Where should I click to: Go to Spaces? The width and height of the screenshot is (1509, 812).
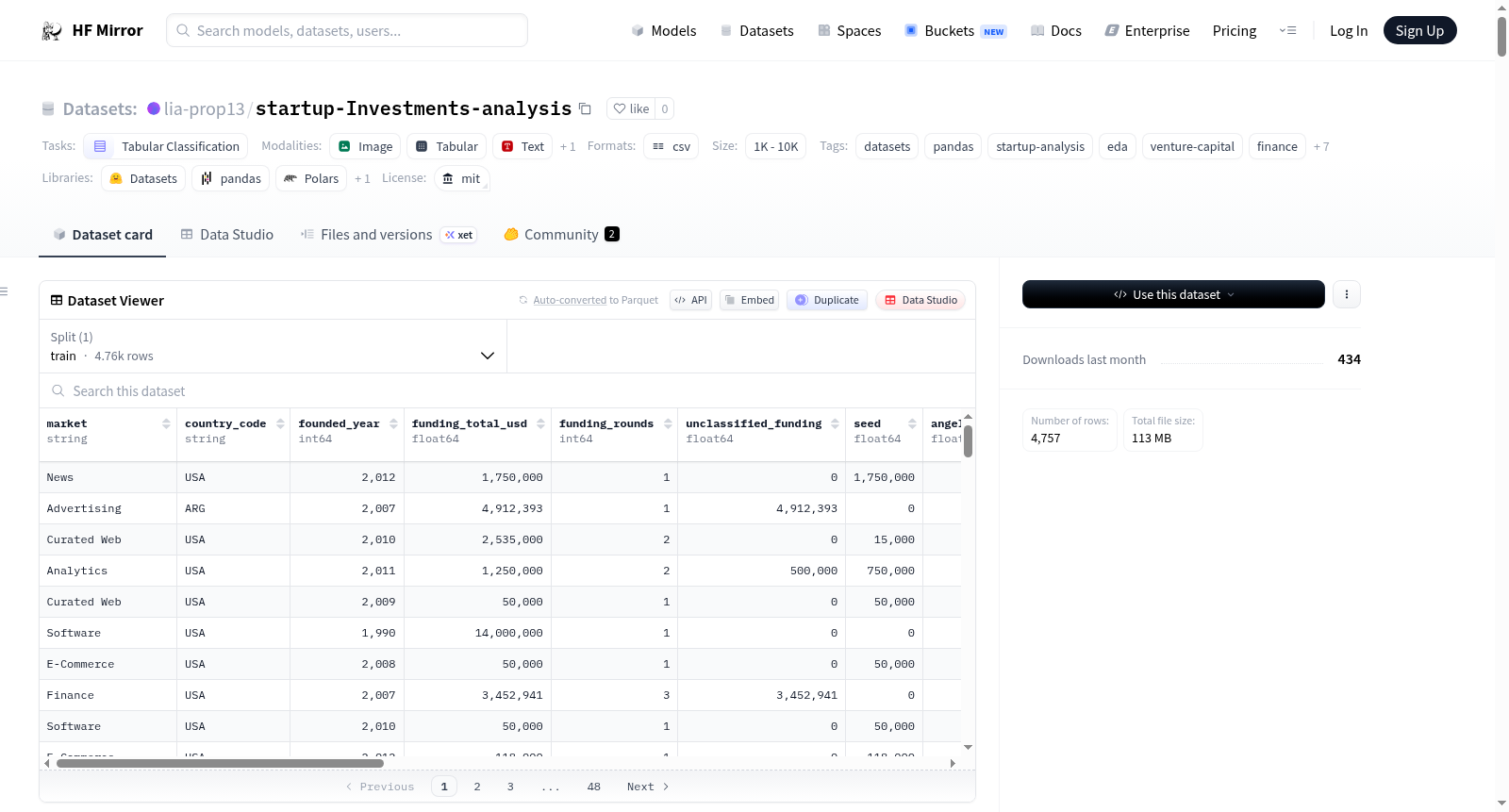coord(849,30)
